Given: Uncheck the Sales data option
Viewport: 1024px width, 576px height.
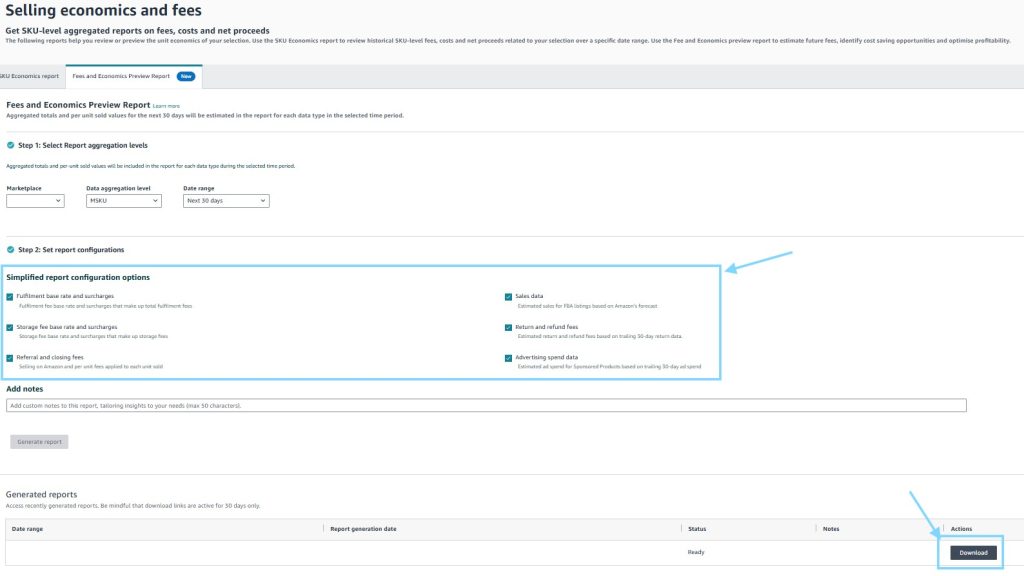Looking at the screenshot, I should click(509, 297).
